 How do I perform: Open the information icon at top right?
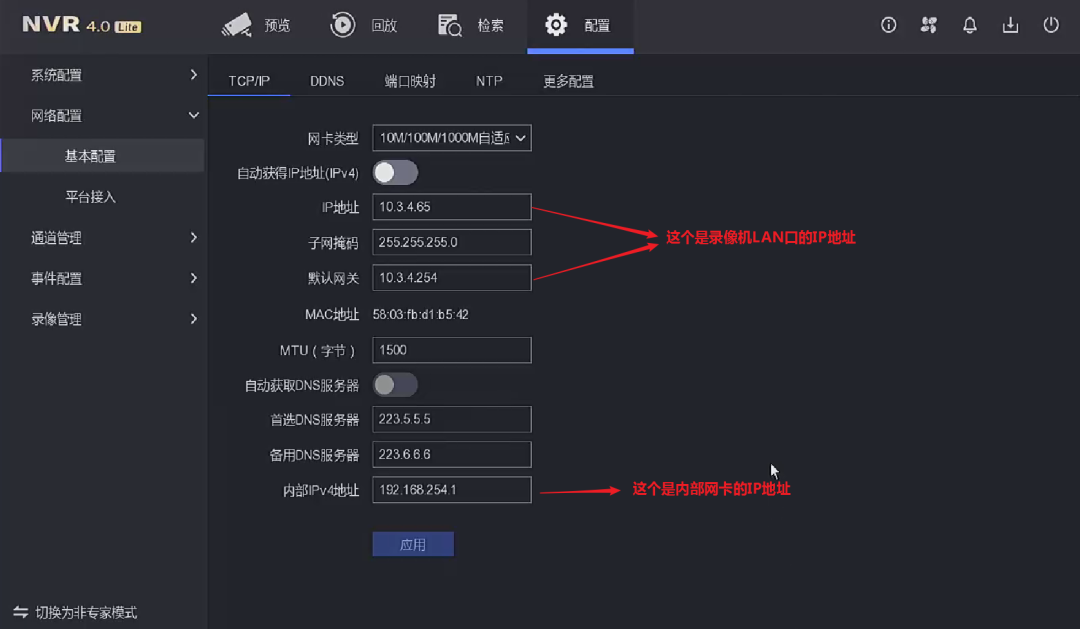(x=888, y=25)
